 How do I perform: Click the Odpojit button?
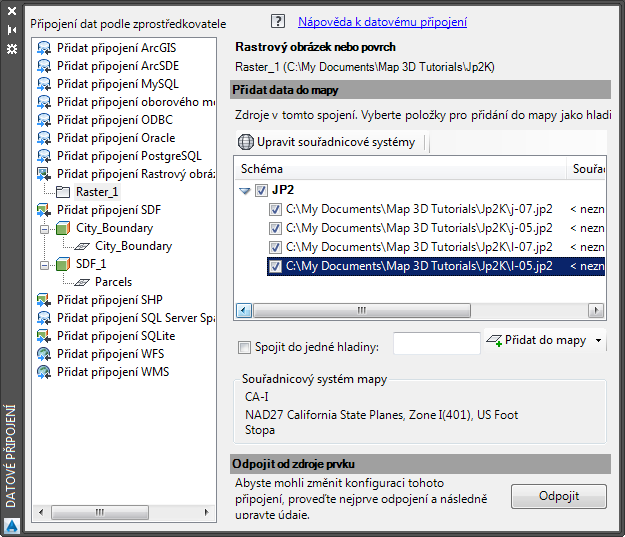(559, 496)
